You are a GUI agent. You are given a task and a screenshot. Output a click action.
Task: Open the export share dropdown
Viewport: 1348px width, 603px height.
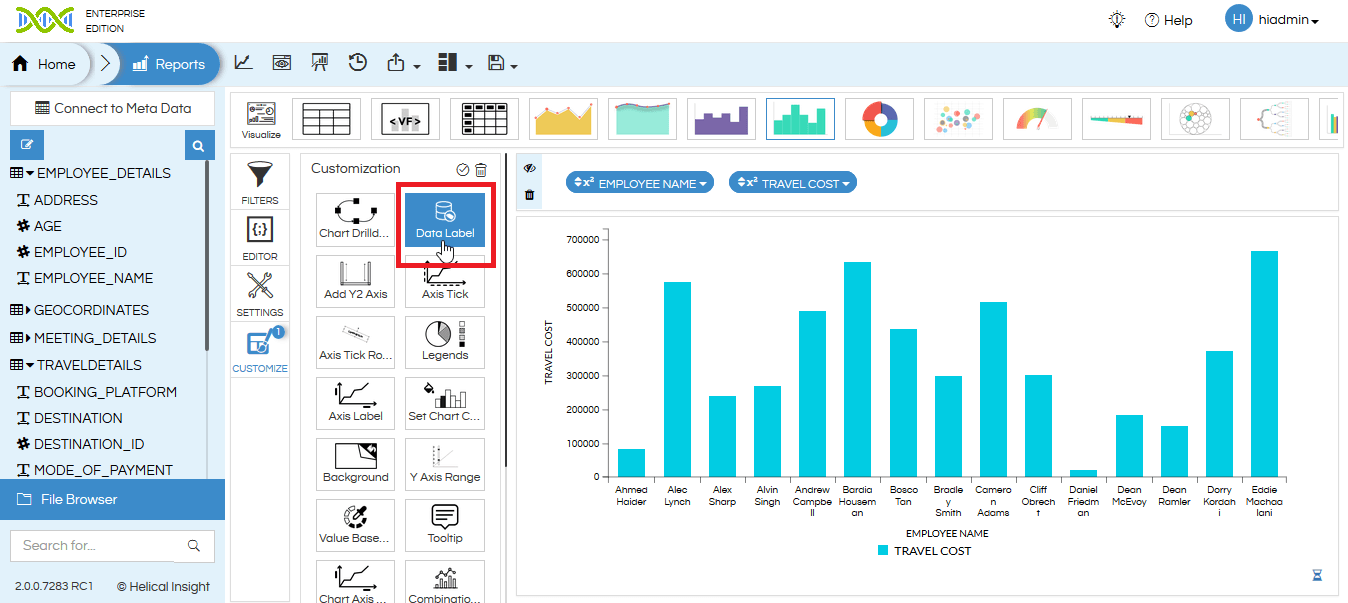403,64
